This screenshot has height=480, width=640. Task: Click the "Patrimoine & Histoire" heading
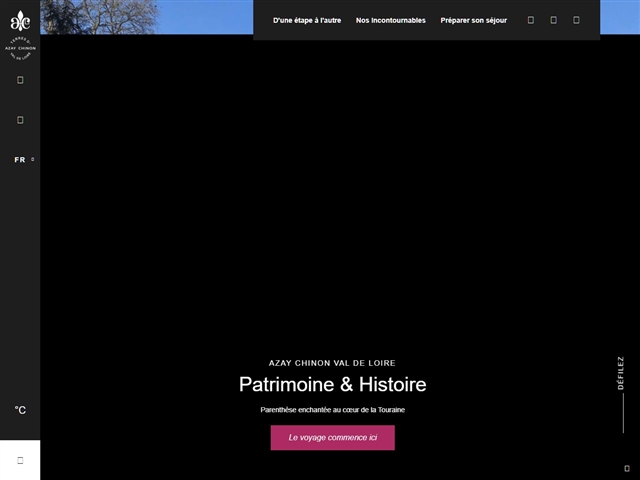(x=332, y=385)
